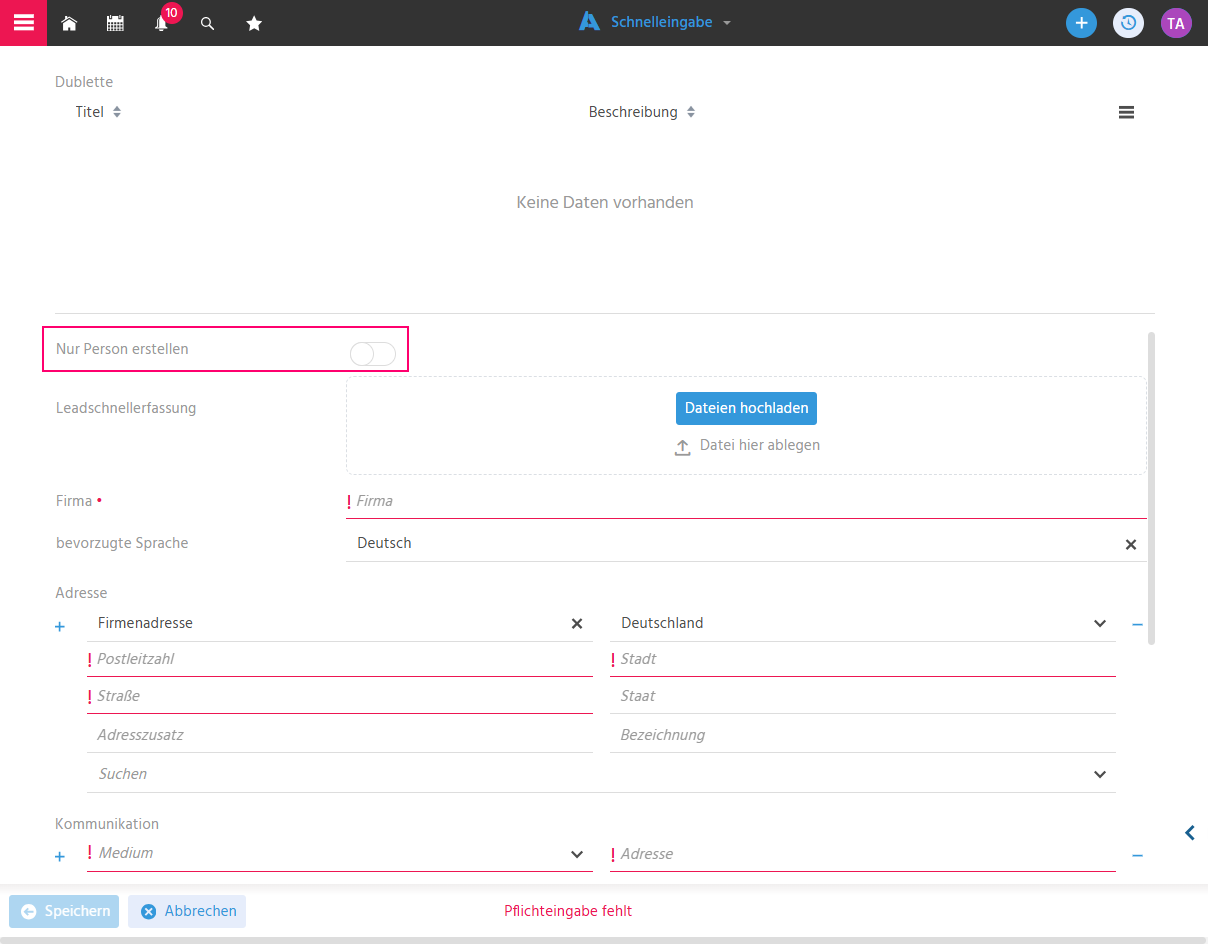This screenshot has width=1208, height=944.
Task: Click the Kommunikation section label
Action: click(107, 824)
